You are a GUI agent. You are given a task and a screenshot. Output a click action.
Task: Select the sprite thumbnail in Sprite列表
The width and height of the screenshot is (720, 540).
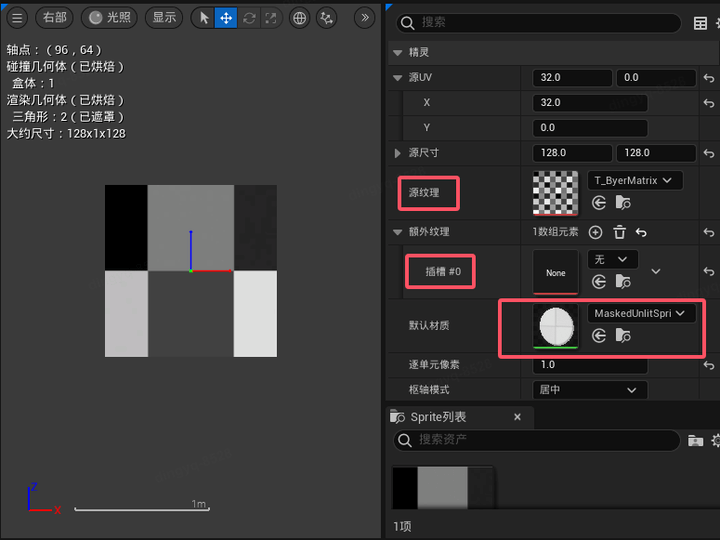[x=443, y=488]
